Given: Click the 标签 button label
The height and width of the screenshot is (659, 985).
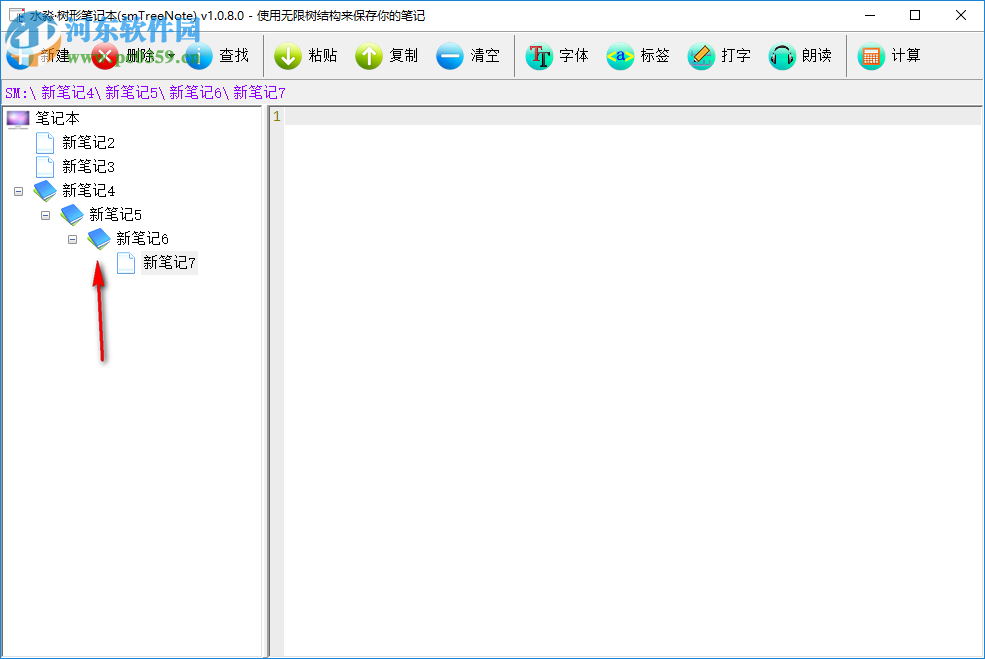Looking at the screenshot, I should click(x=655, y=56).
